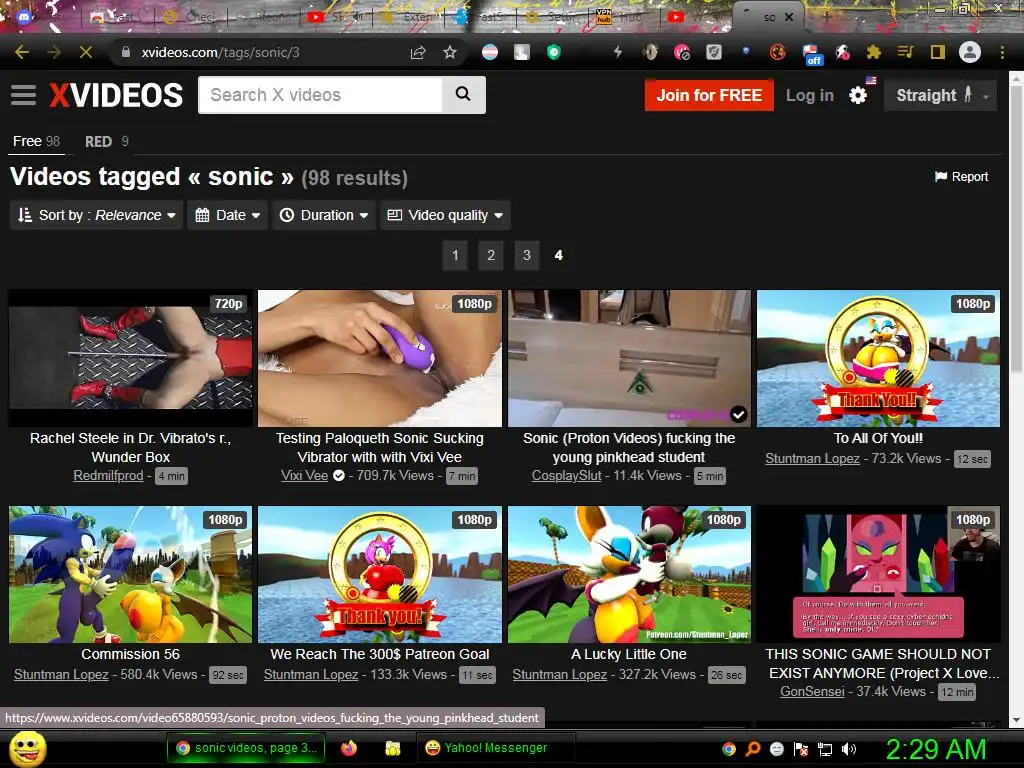Click the address bar URL text
Image resolution: width=1024 pixels, height=768 pixels.
pyautogui.click(x=221, y=52)
